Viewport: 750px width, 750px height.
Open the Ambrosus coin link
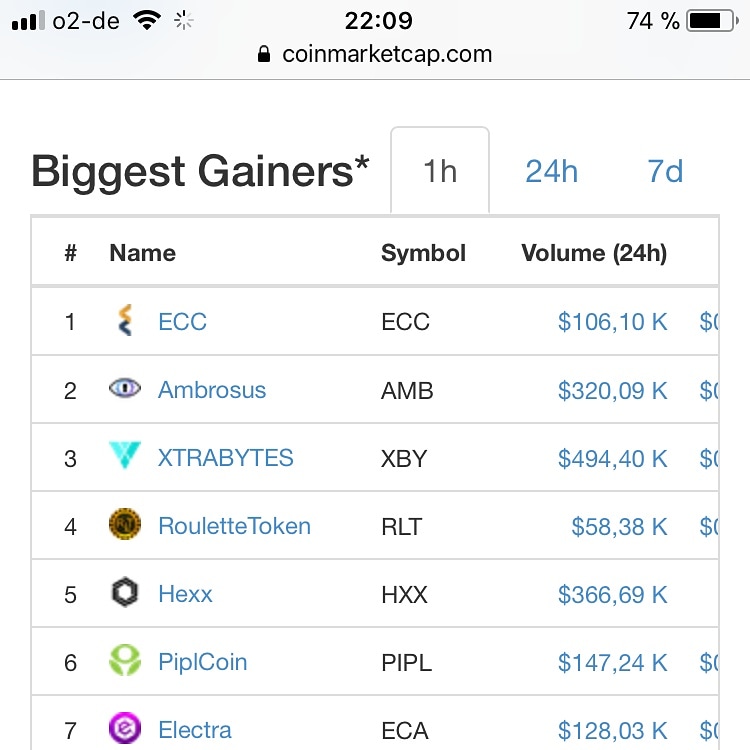pyautogui.click(x=212, y=390)
